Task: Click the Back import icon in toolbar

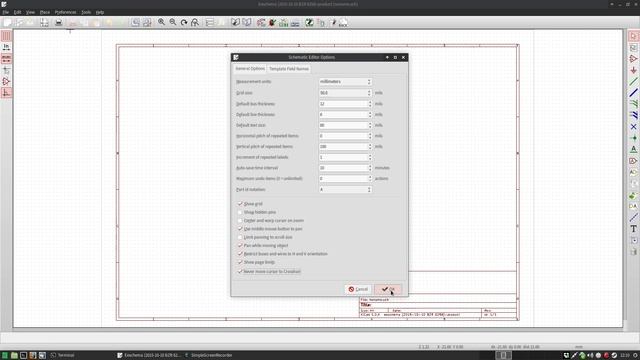Action: click(343, 22)
